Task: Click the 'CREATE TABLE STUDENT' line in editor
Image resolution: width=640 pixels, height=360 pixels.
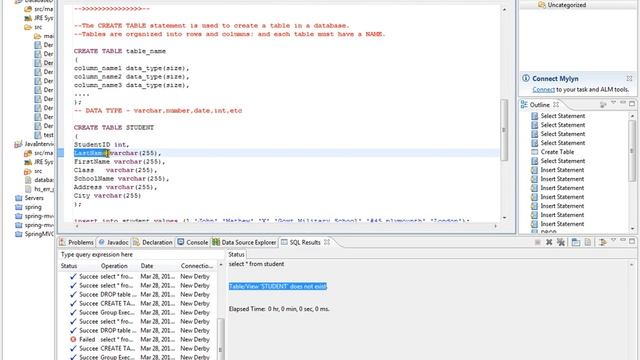Action: pos(114,128)
